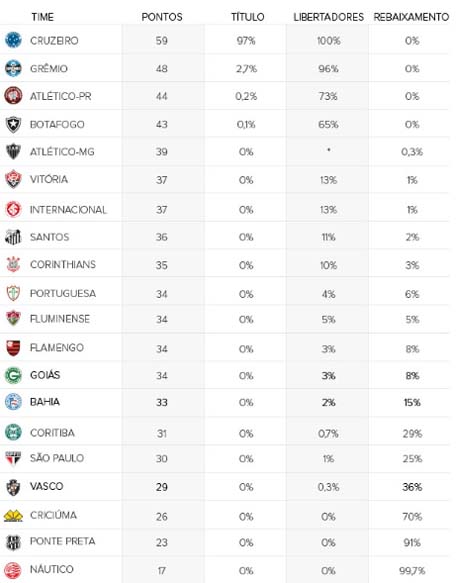This screenshot has height=583, width=456.
Task: Click the Grêmio team crest
Action: 13,68
